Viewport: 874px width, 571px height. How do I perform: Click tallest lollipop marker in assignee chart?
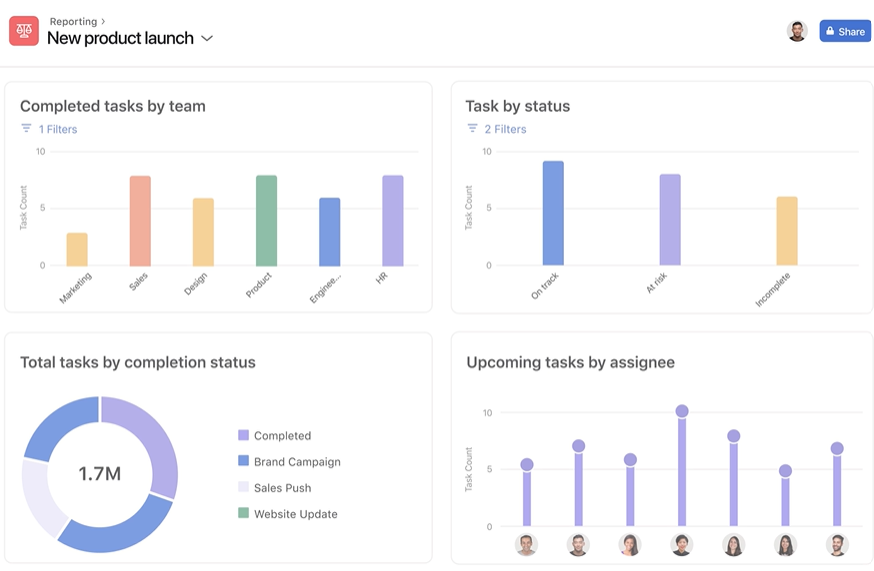(682, 412)
